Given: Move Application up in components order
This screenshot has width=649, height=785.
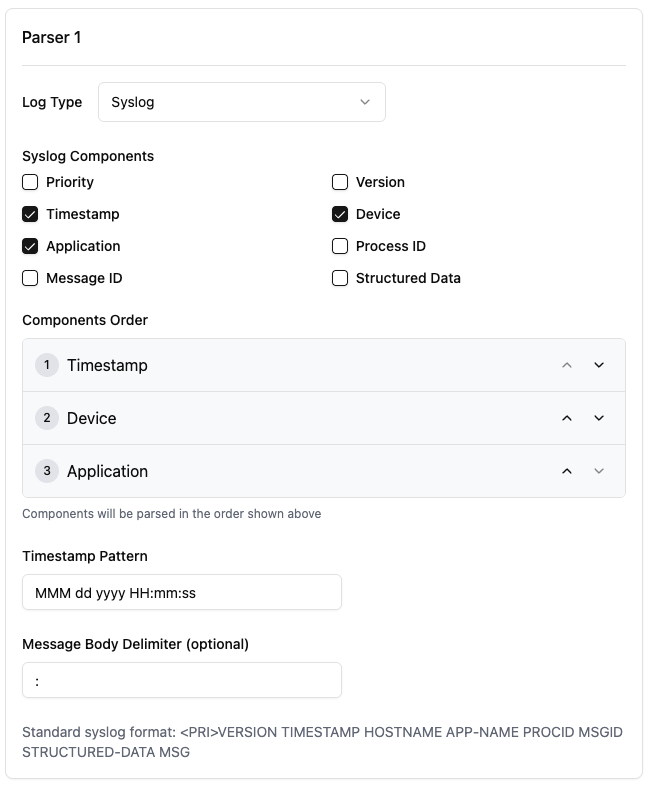Looking at the screenshot, I should pyautogui.click(x=567, y=471).
